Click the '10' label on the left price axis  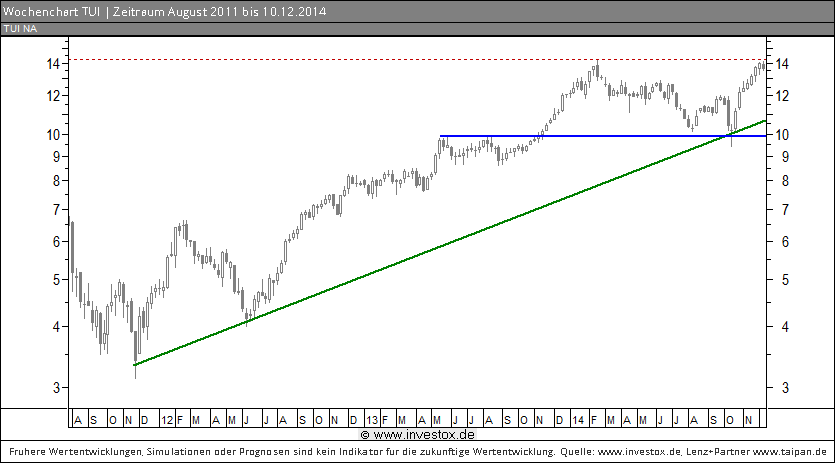tap(53, 135)
